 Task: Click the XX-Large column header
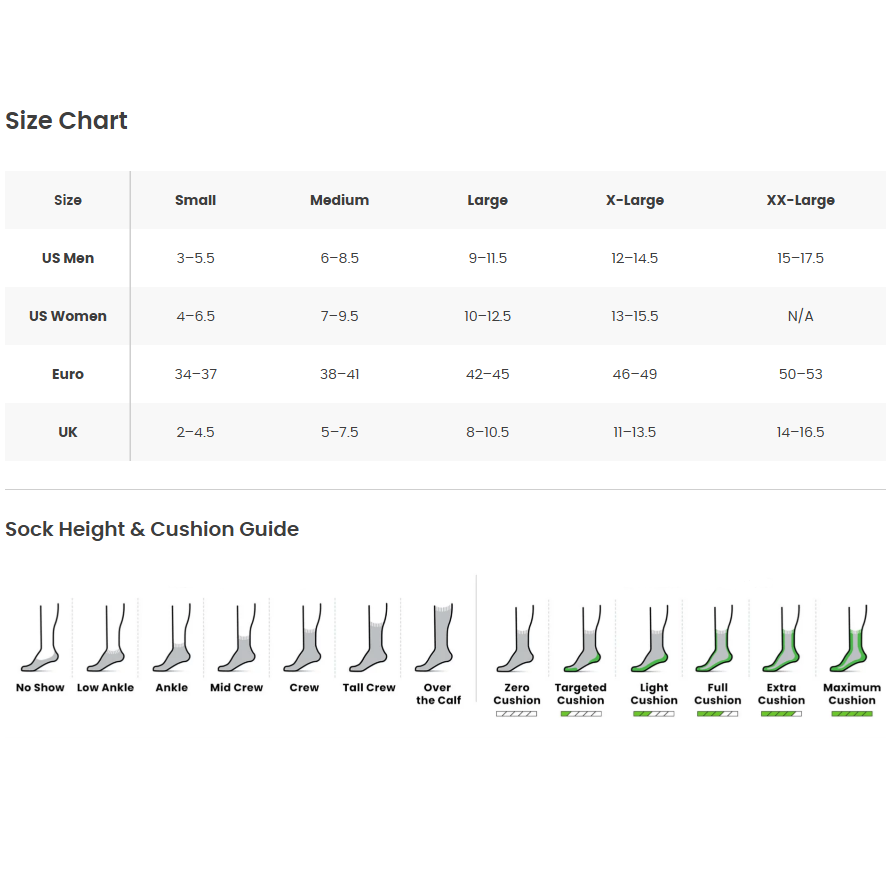click(800, 200)
